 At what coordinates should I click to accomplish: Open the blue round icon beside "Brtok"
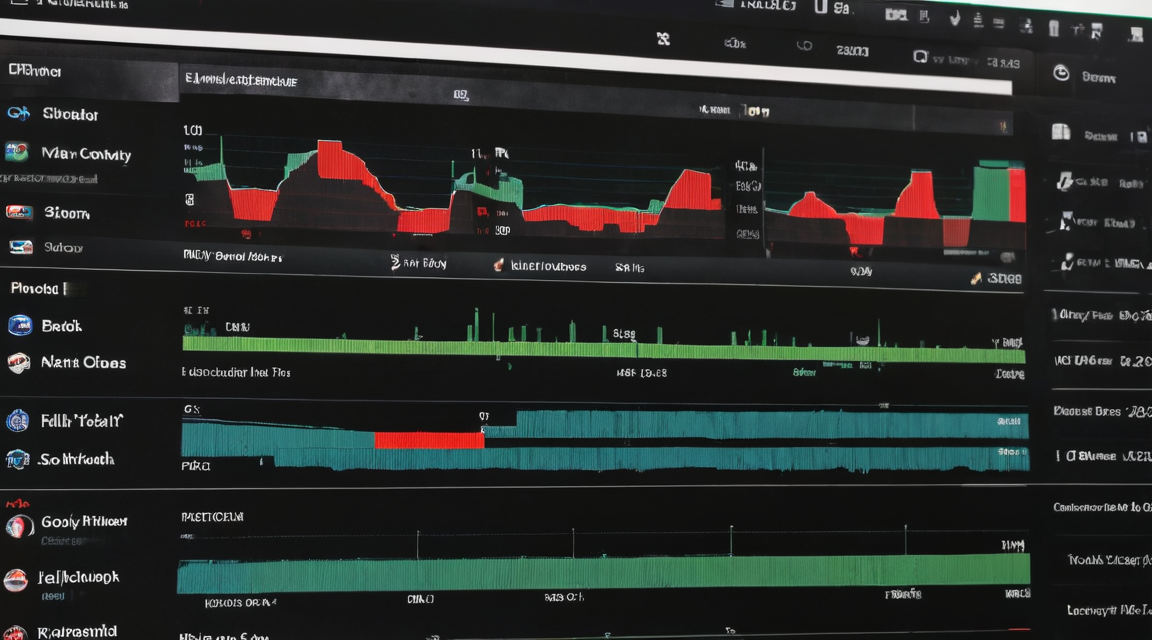coord(20,325)
